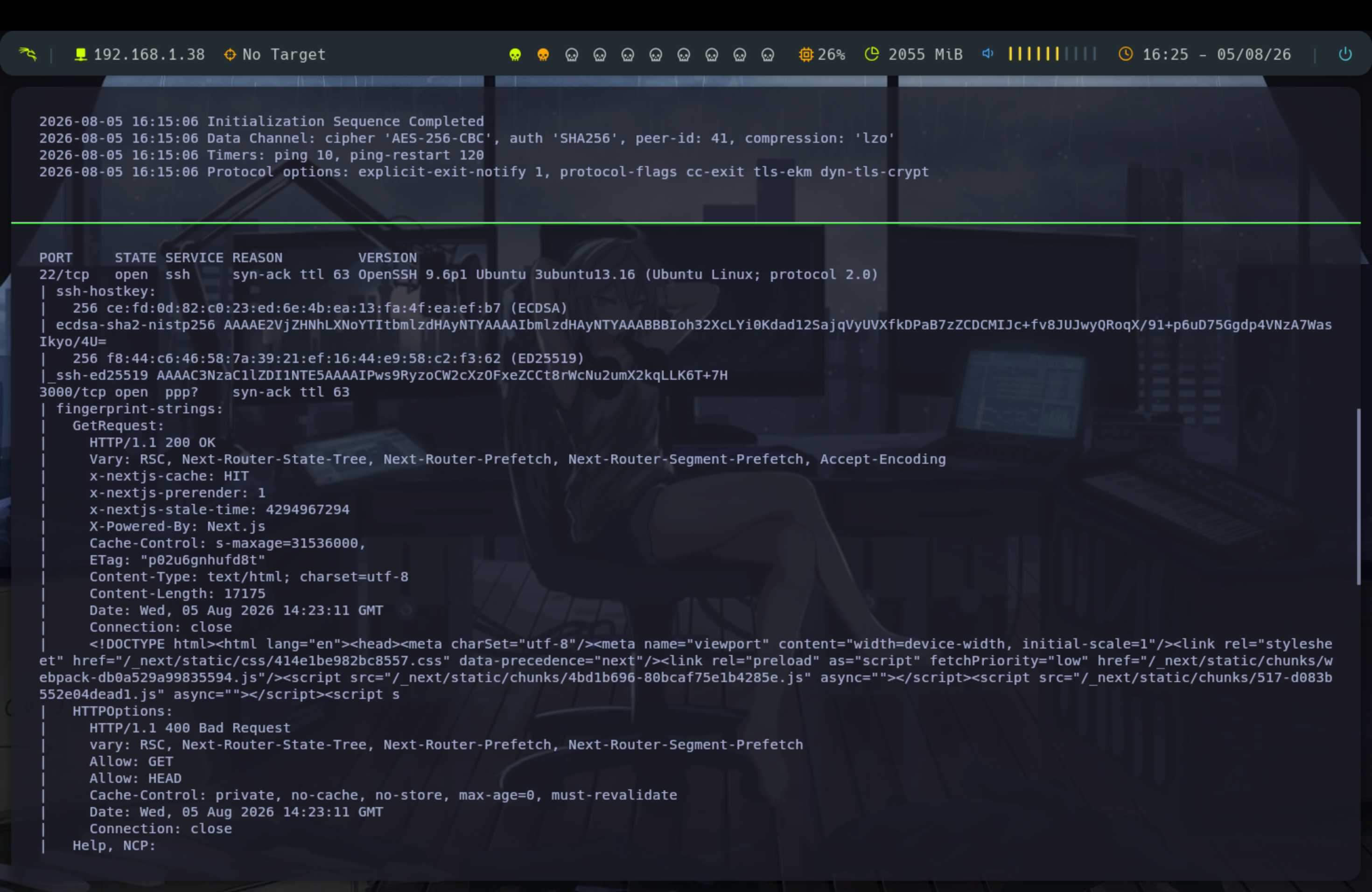Switch to the fourth workspace skull icon
Viewport: 1372px width, 892px height.
[600, 55]
